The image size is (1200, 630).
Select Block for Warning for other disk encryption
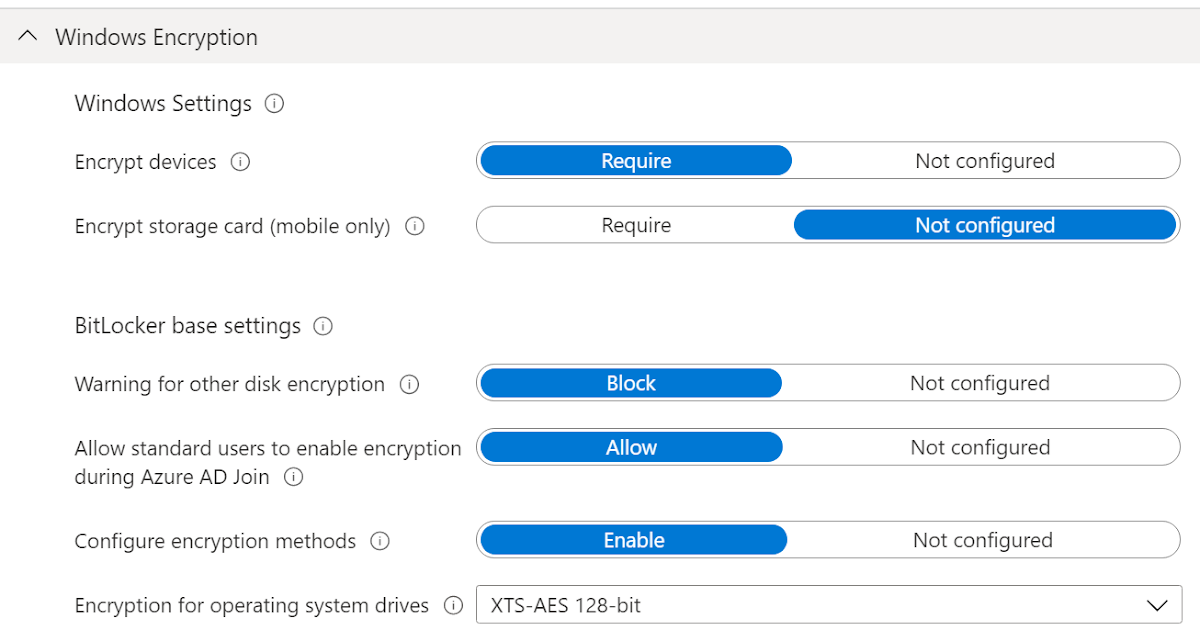coord(630,383)
